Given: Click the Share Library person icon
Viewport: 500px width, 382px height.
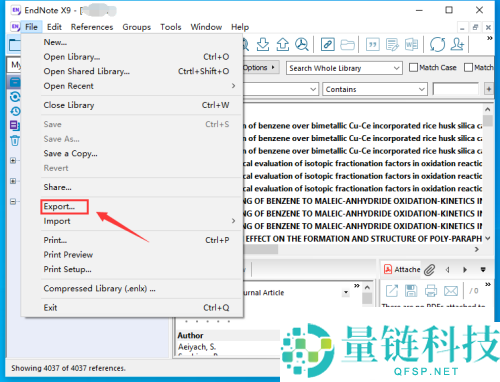Looking at the screenshot, I should click(x=457, y=44).
